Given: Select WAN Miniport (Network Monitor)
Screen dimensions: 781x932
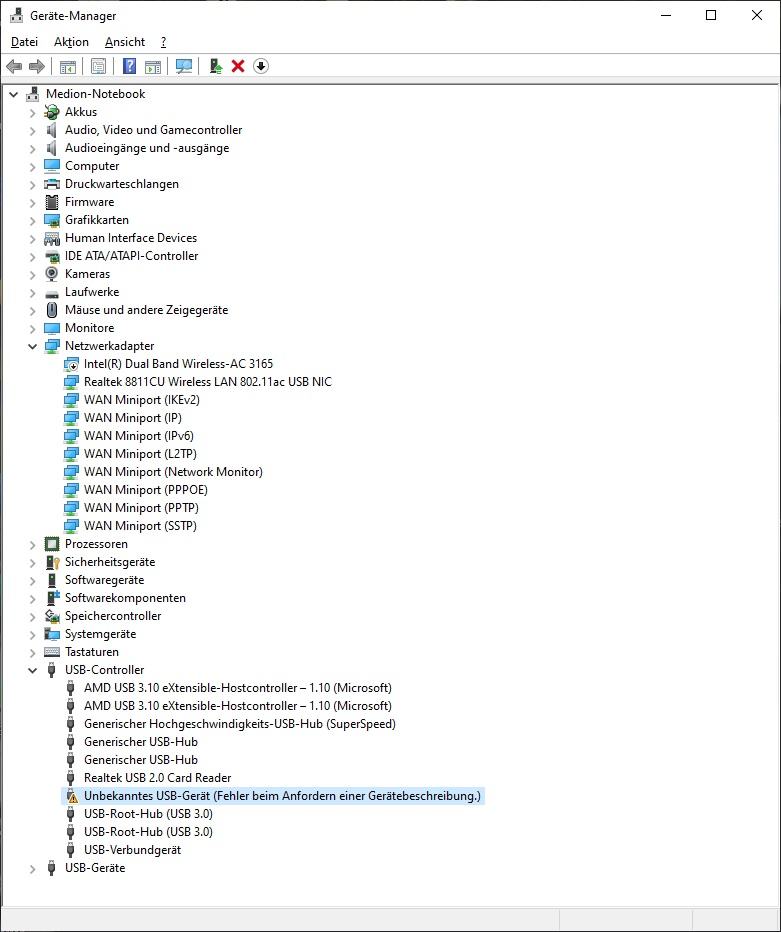Looking at the screenshot, I should click(x=173, y=472).
